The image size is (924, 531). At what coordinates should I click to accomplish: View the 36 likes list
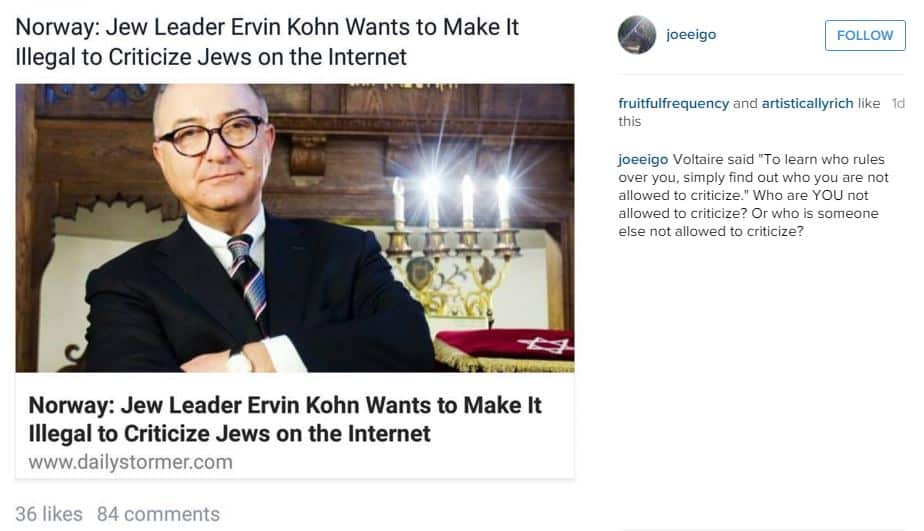point(49,514)
